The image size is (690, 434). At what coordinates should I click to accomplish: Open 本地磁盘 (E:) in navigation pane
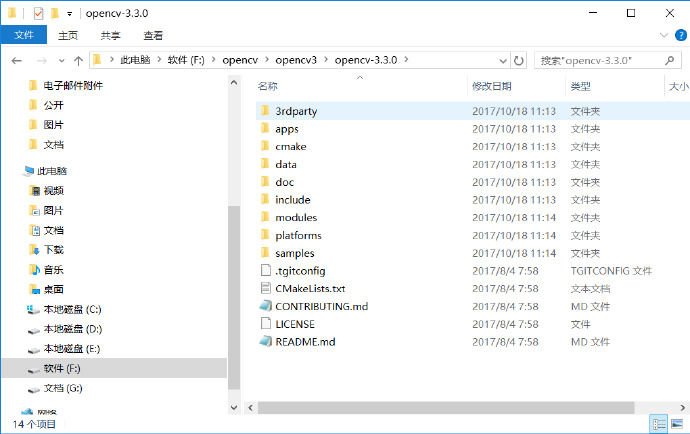72,349
